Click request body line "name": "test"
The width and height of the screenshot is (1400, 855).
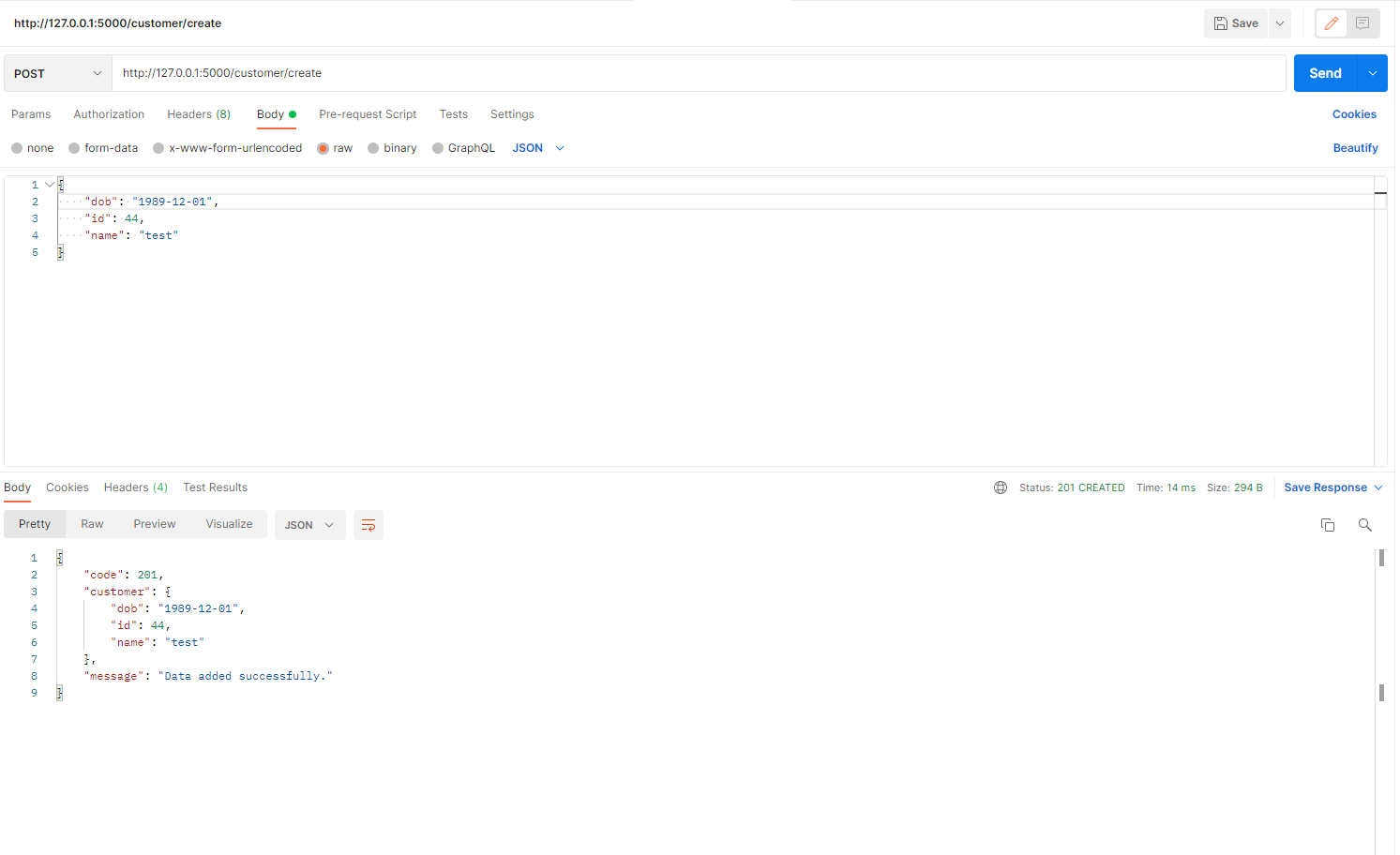point(131,235)
